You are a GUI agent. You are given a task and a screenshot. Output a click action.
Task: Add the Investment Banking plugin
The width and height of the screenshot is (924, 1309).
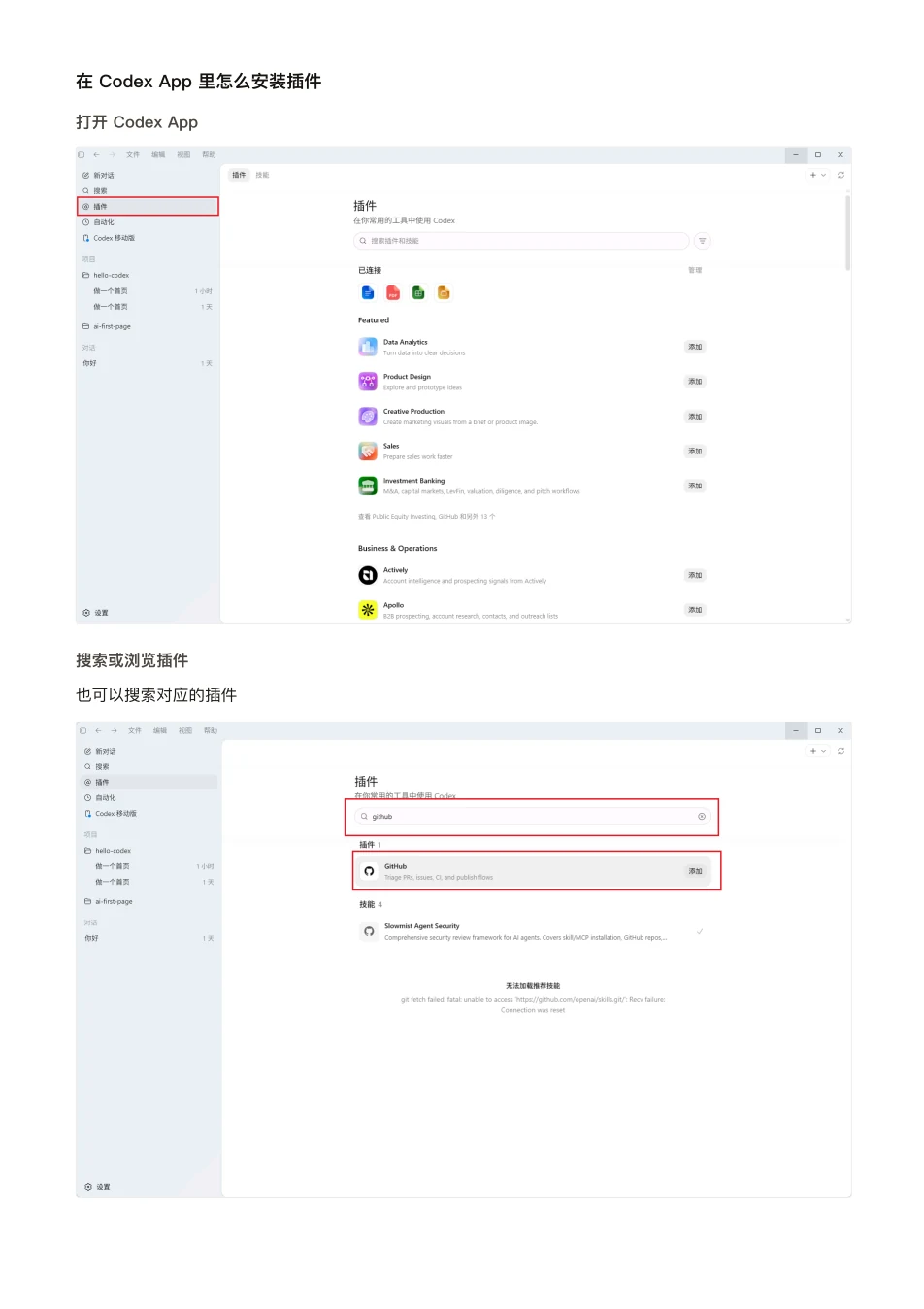tap(695, 486)
